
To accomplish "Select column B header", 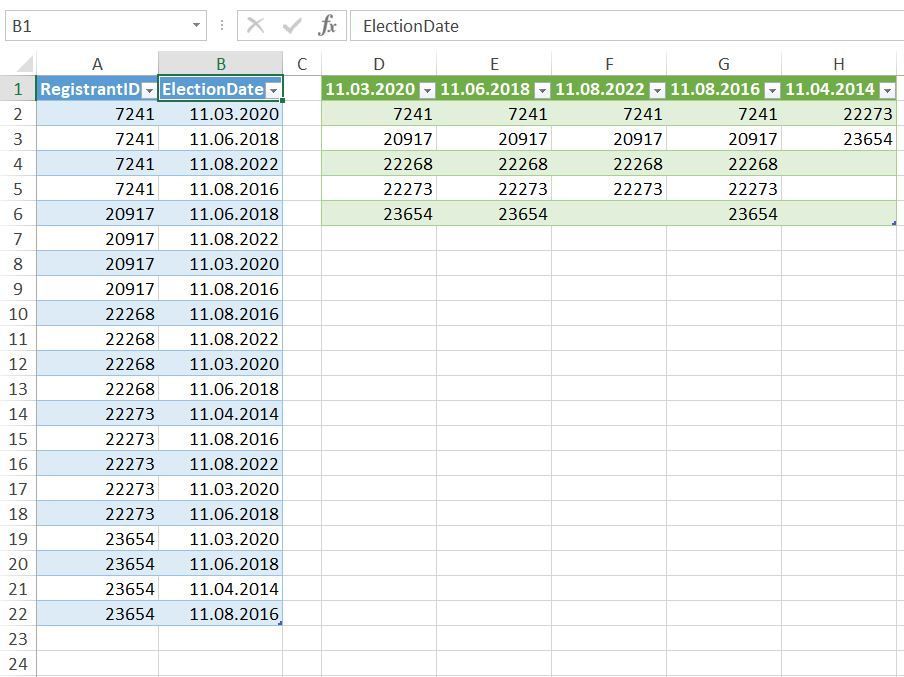I will (x=221, y=64).
